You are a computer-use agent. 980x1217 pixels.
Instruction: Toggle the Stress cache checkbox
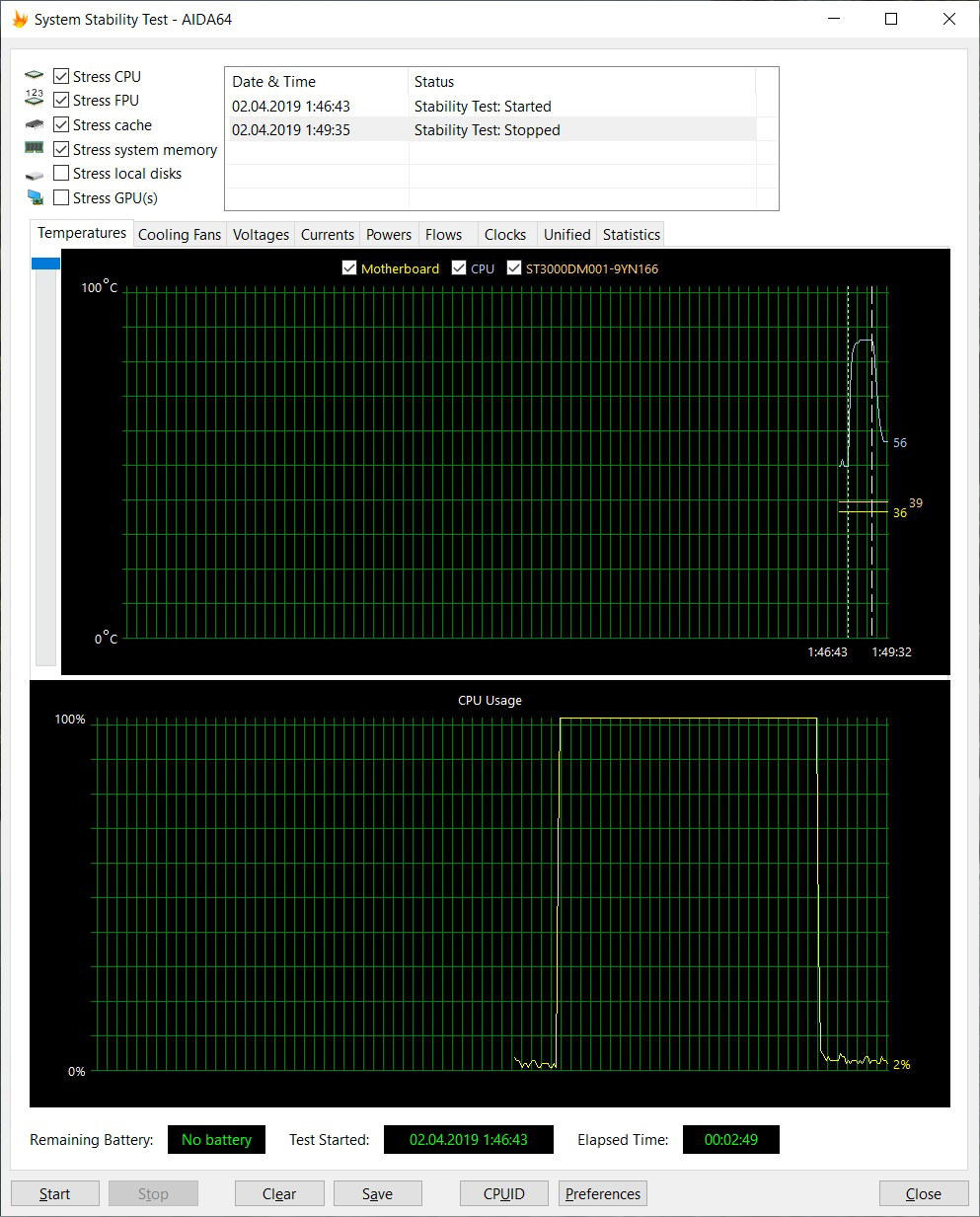pyautogui.click(x=61, y=124)
